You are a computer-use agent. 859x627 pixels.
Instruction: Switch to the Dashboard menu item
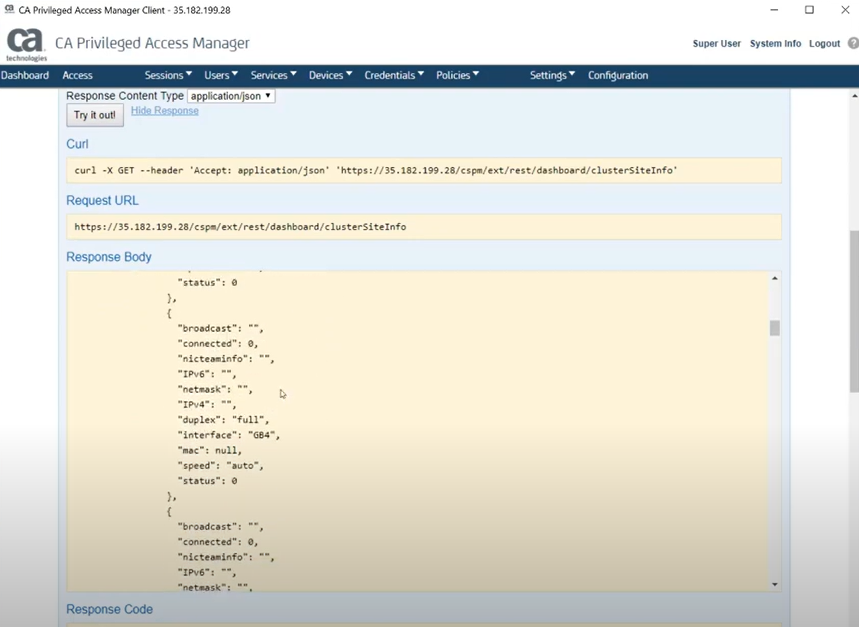tap(25, 74)
